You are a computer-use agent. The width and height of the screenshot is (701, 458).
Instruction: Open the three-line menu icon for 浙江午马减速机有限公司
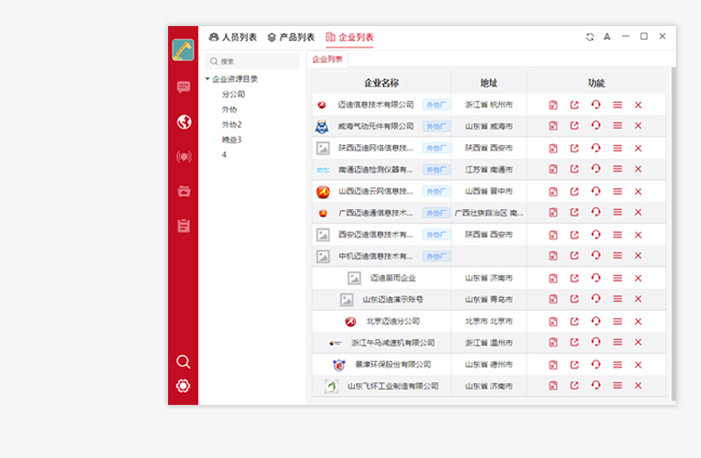click(617, 342)
